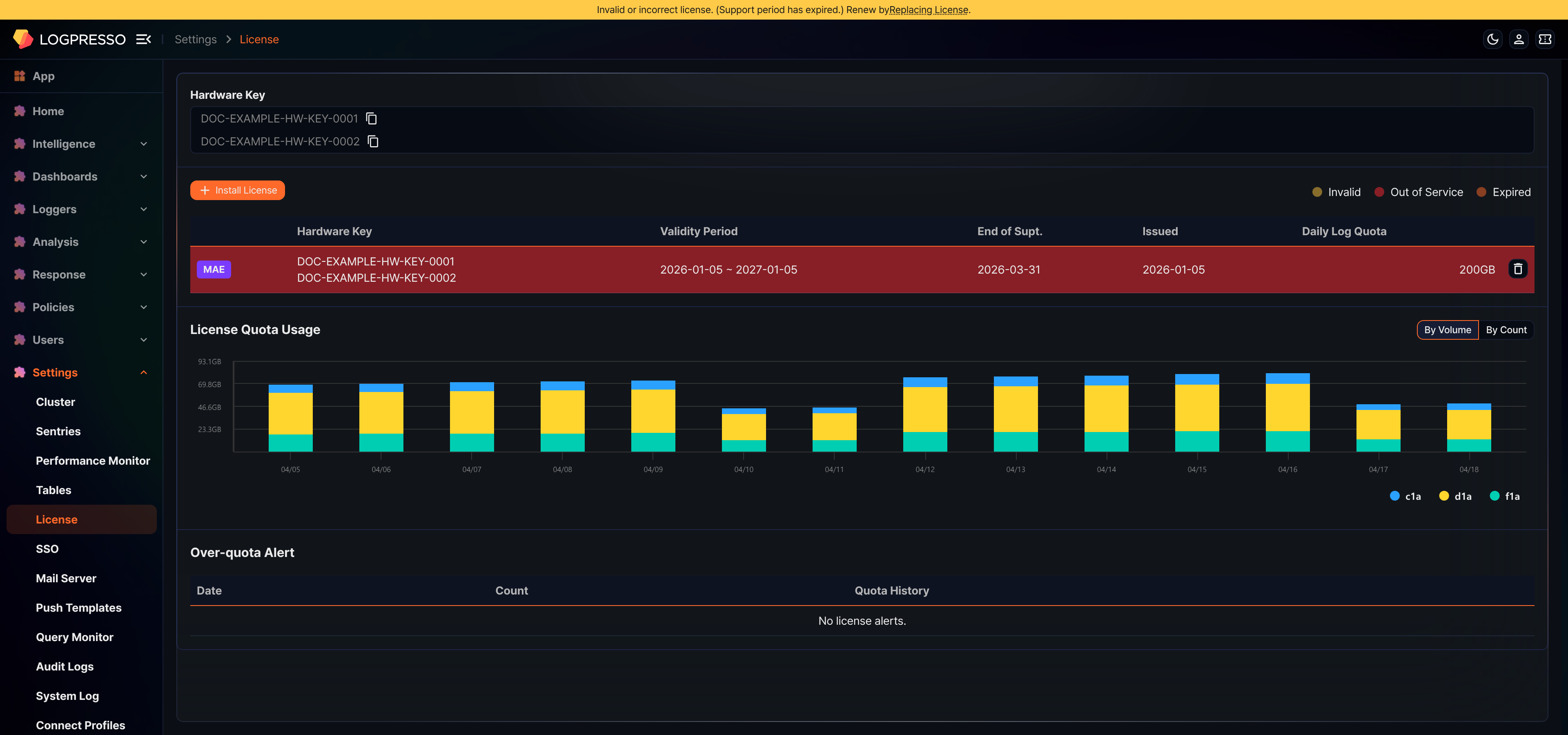Screen dimensions: 1568x735
Task: Click Settings in the breadcrumb
Action: tap(196, 40)
